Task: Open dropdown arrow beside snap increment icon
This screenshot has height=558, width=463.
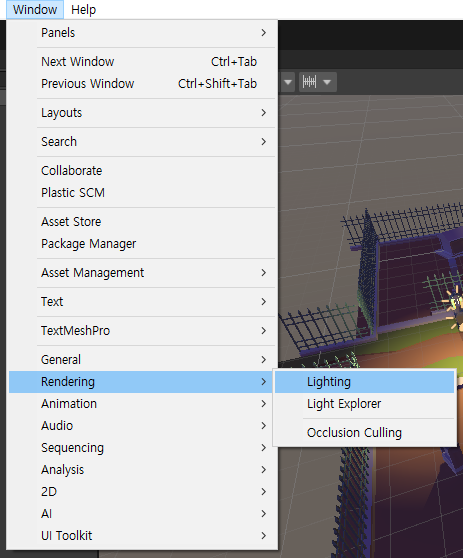Action: pyautogui.click(x=327, y=83)
